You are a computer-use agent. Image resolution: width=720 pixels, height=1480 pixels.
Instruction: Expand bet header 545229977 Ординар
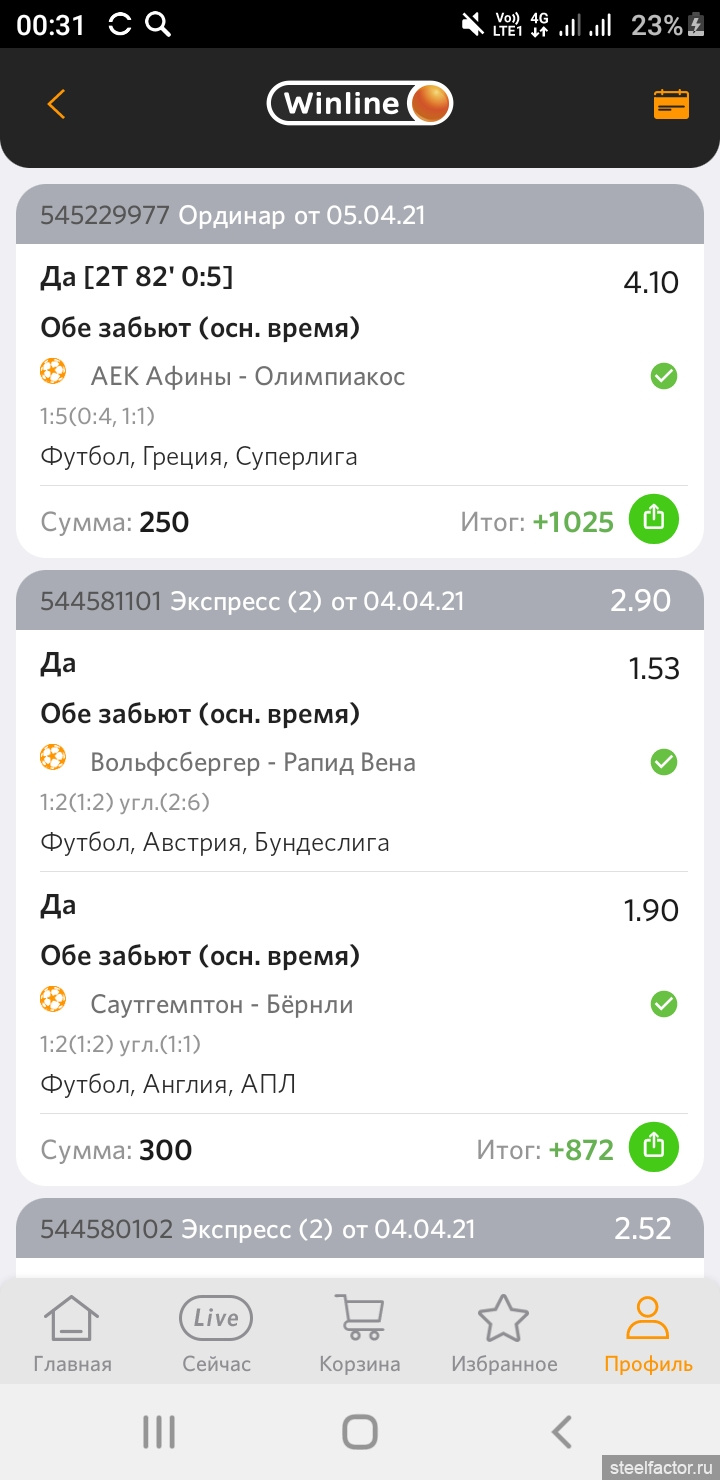coord(359,215)
